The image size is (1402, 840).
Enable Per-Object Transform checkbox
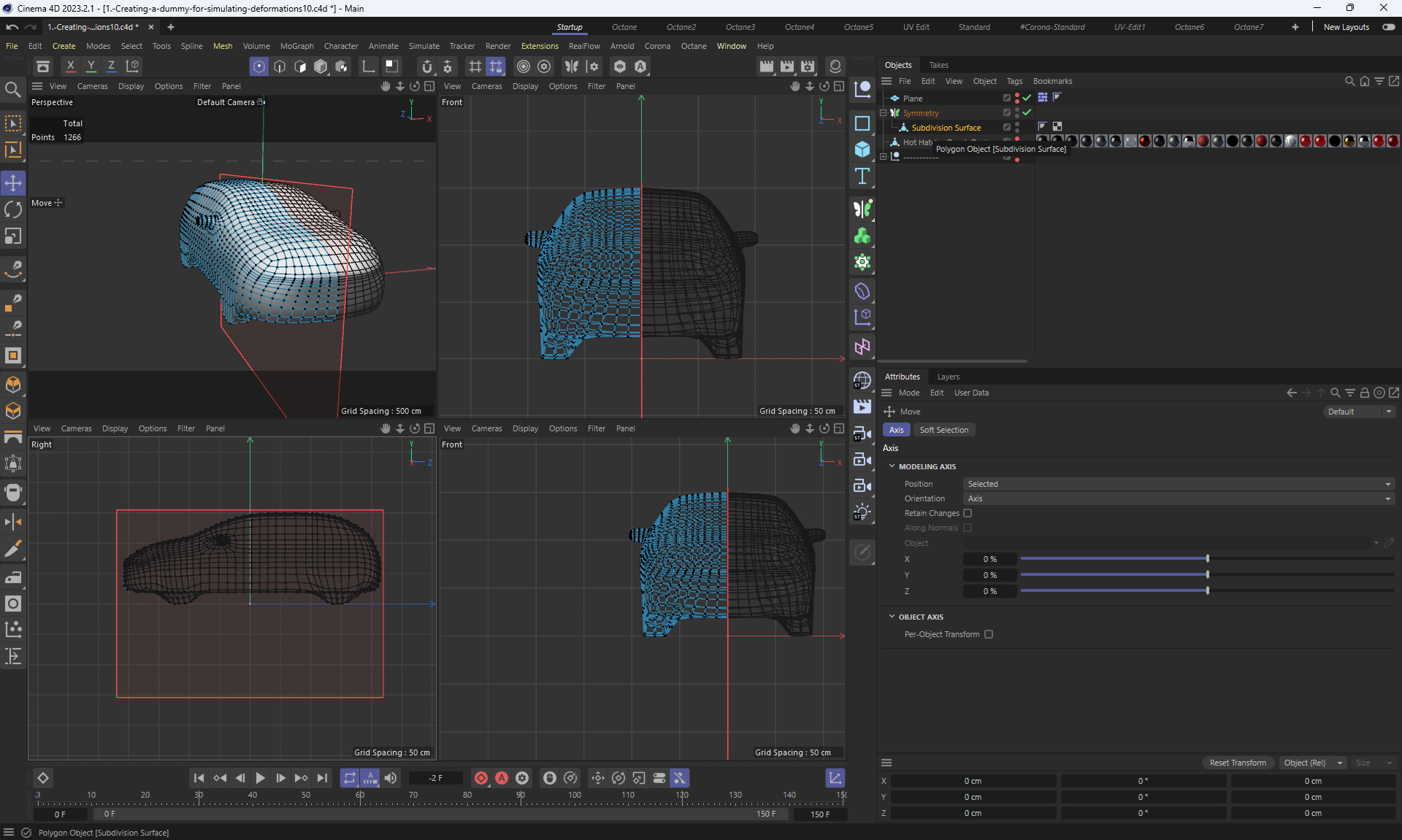coord(989,634)
